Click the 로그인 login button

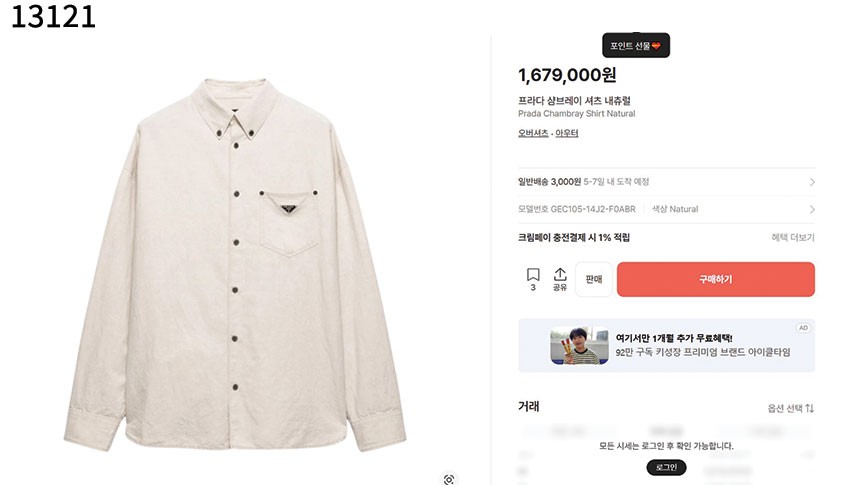point(666,467)
